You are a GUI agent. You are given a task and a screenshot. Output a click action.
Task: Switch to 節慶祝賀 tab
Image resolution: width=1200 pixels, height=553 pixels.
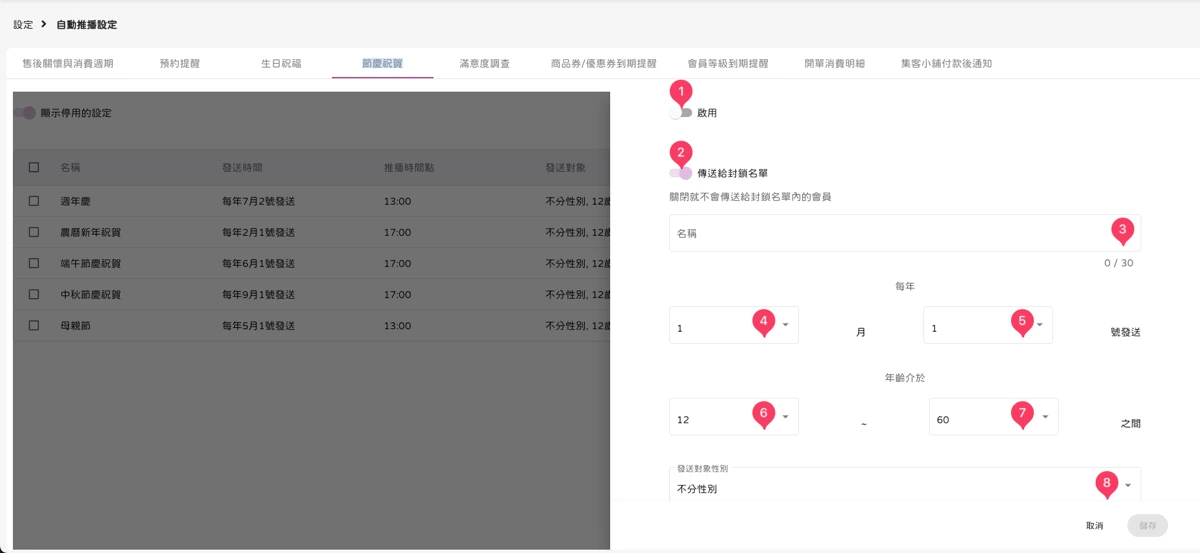[382, 63]
